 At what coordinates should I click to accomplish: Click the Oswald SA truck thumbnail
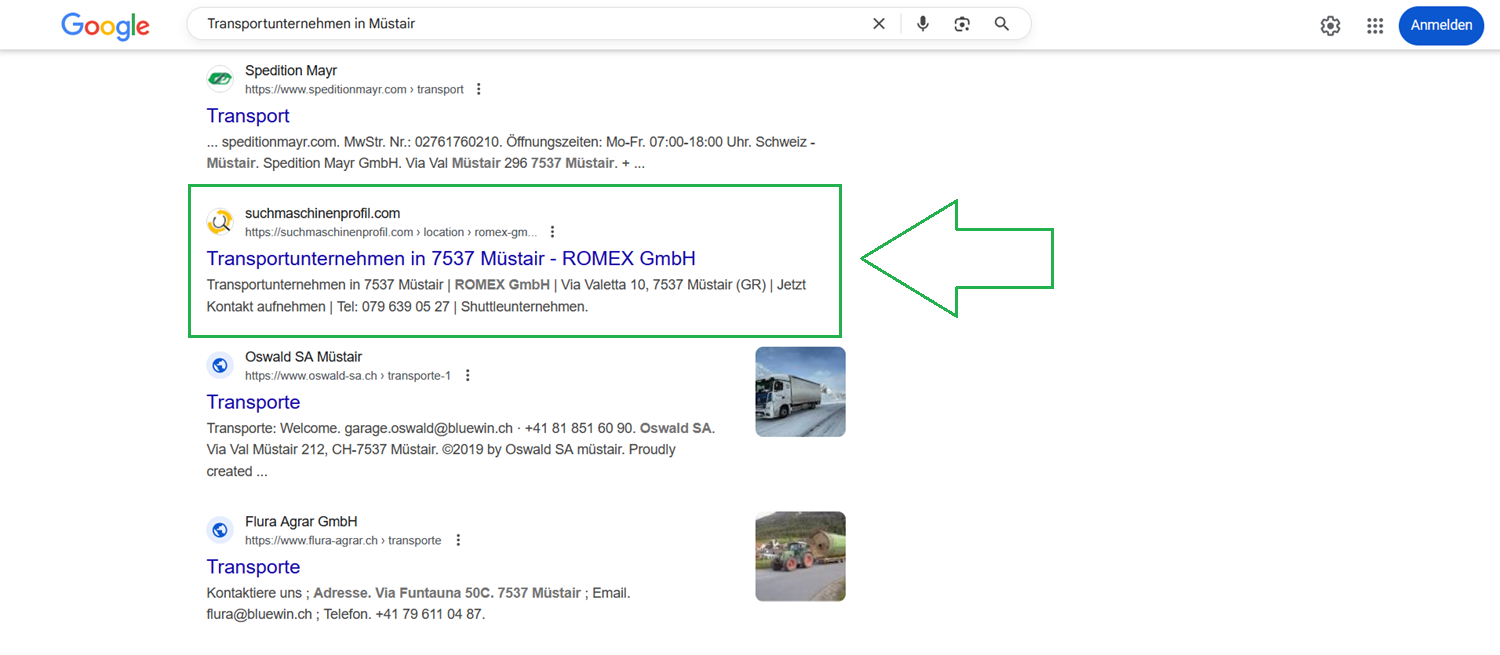point(800,392)
